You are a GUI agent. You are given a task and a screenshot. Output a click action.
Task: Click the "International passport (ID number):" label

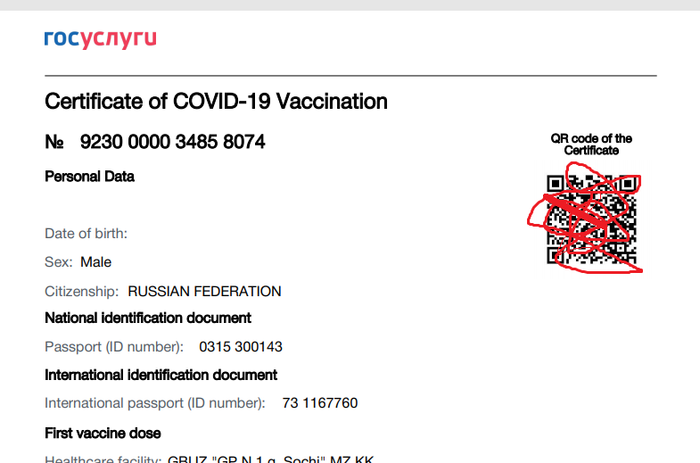(x=155, y=403)
